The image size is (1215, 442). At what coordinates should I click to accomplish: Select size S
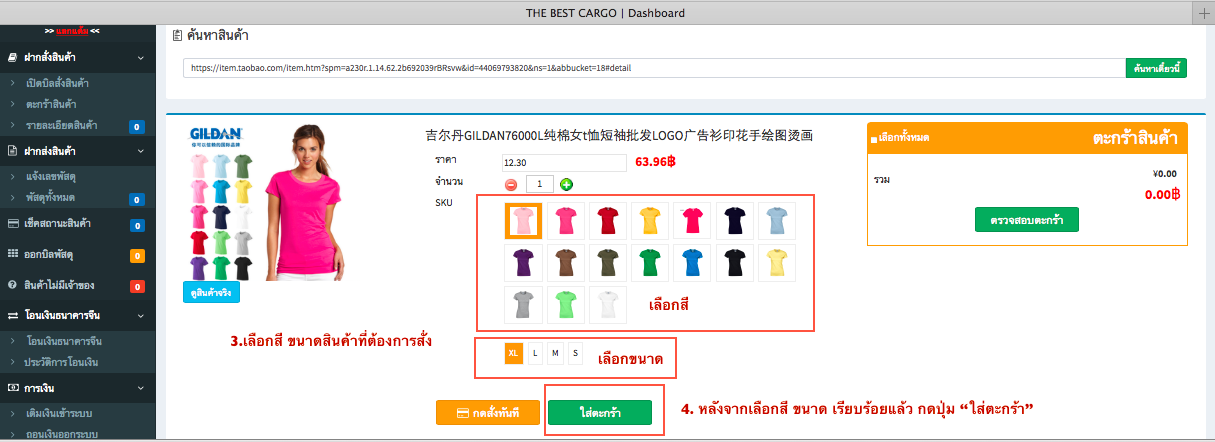click(x=575, y=353)
